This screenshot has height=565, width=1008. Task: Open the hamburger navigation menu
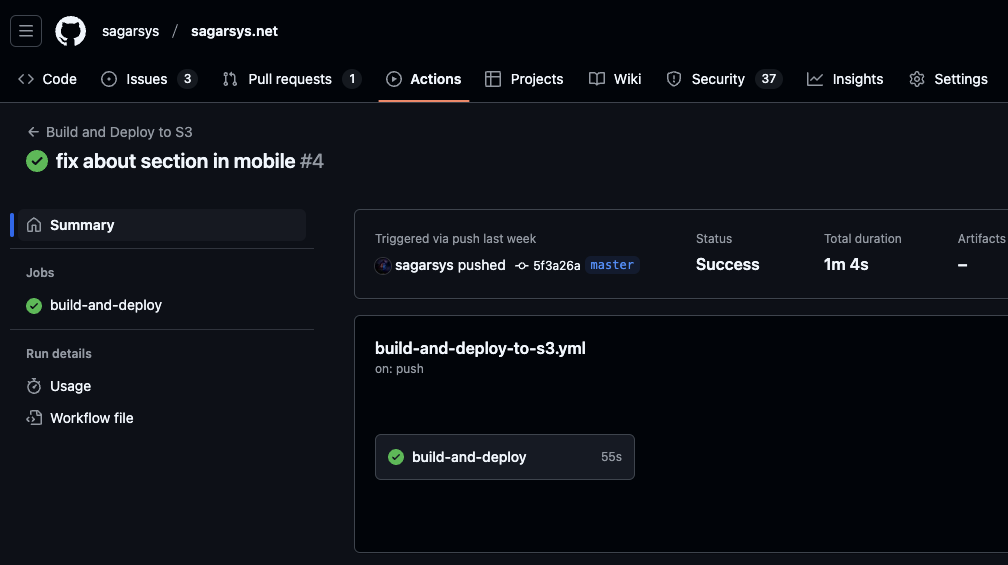coord(26,31)
